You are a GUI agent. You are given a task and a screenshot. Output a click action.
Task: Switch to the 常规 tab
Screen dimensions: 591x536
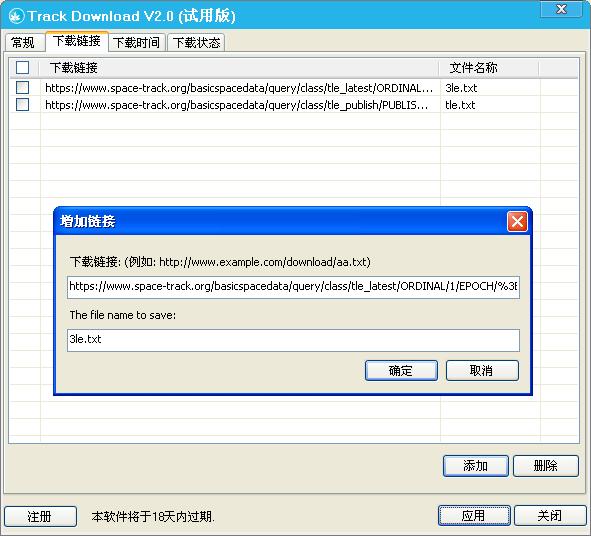coord(23,42)
